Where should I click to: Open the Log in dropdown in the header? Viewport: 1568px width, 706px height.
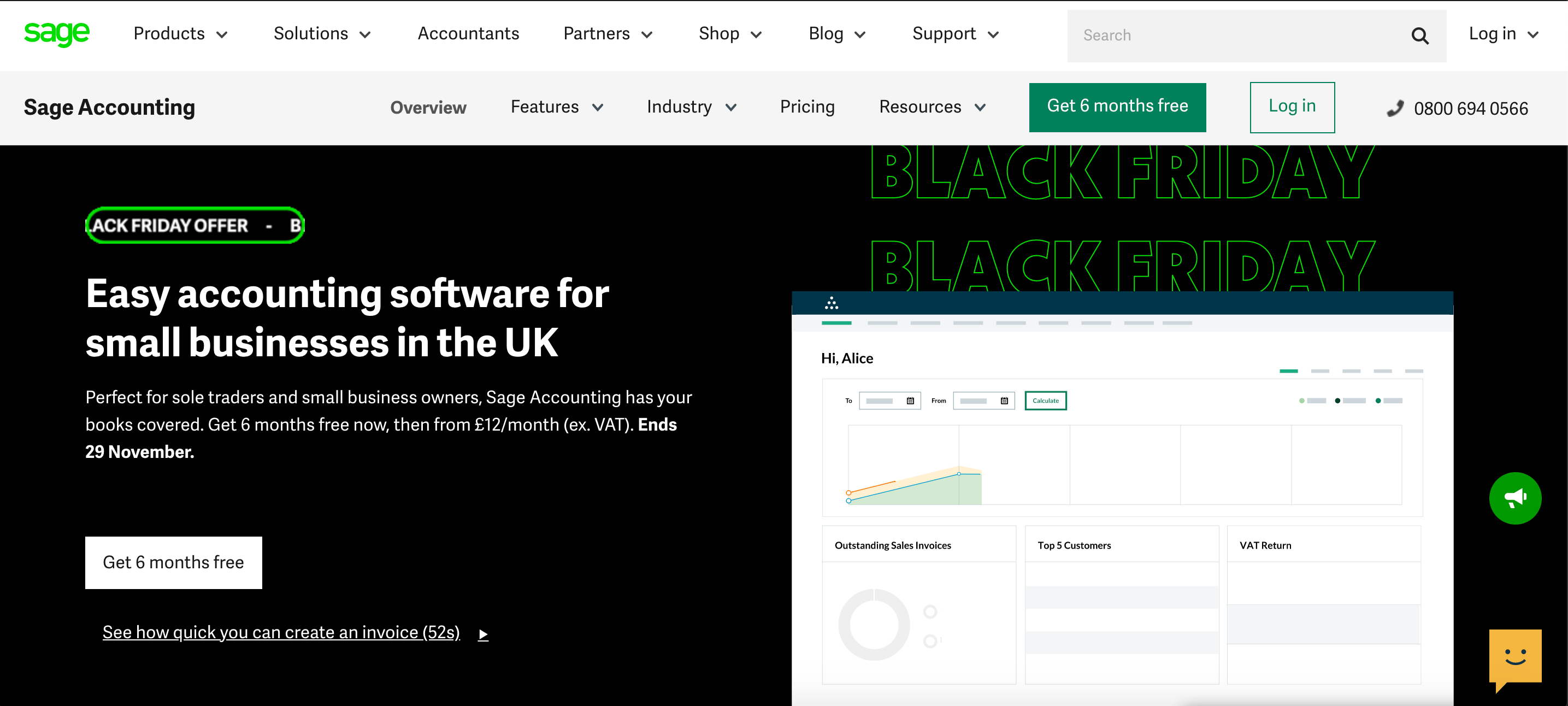pyautogui.click(x=1502, y=34)
